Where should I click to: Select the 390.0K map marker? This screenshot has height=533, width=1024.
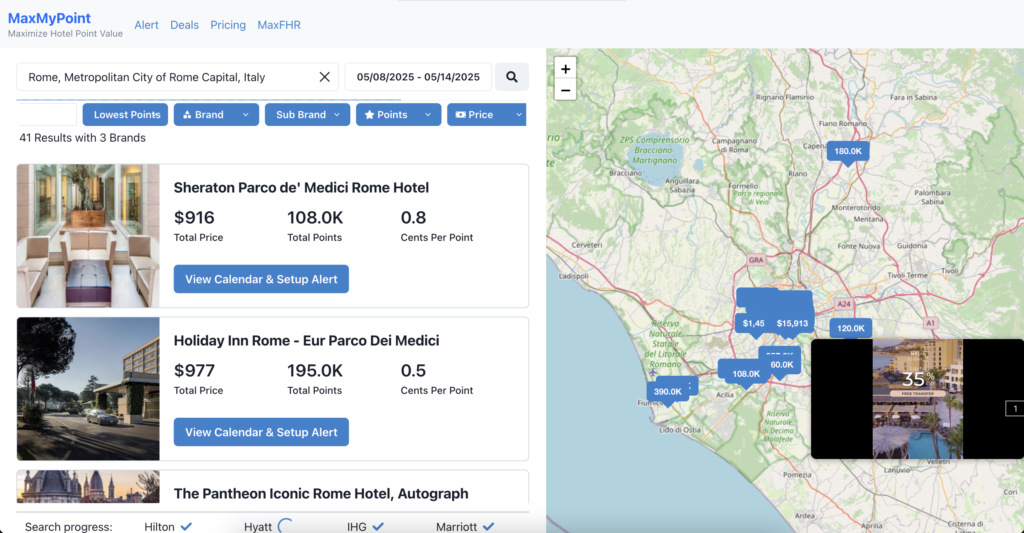[x=667, y=391]
